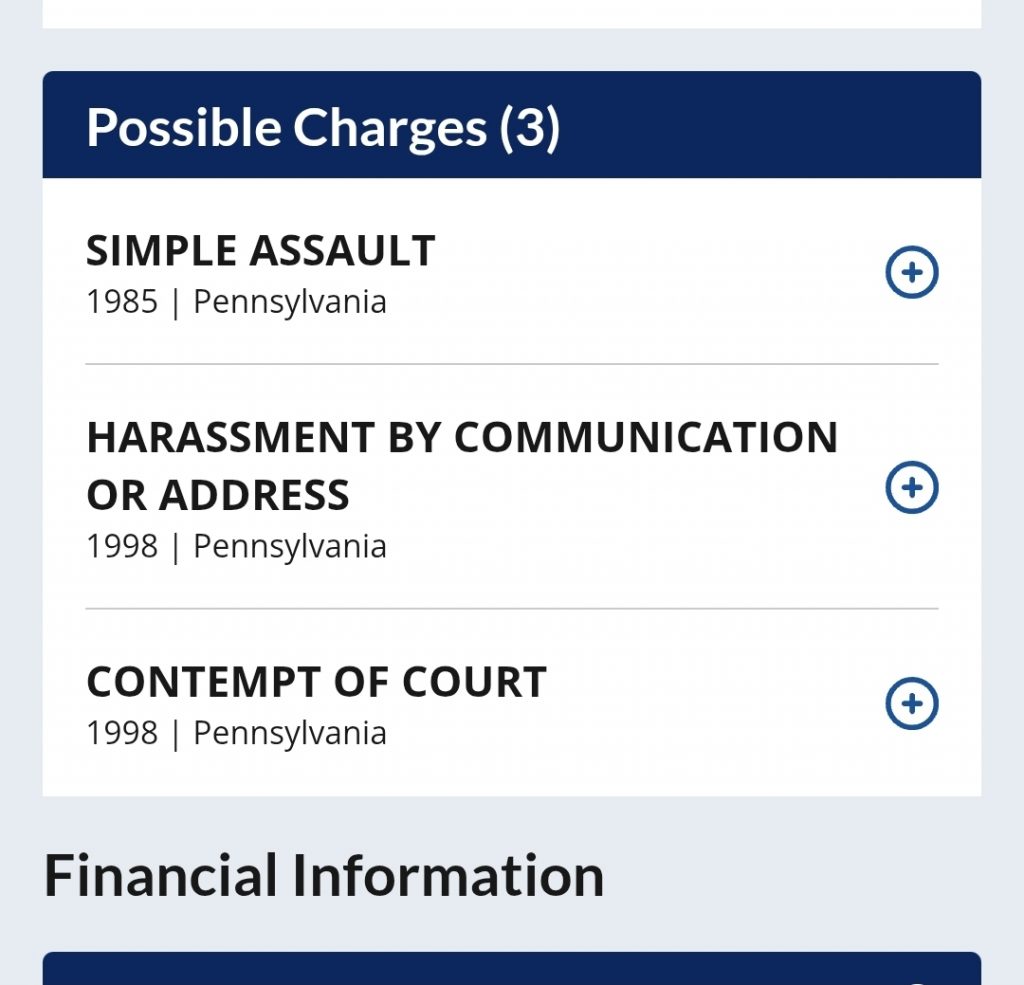Image resolution: width=1024 pixels, height=985 pixels.
Task: Click '1998 | Pennsylvania' under Contempt of Court
Action: [236, 733]
